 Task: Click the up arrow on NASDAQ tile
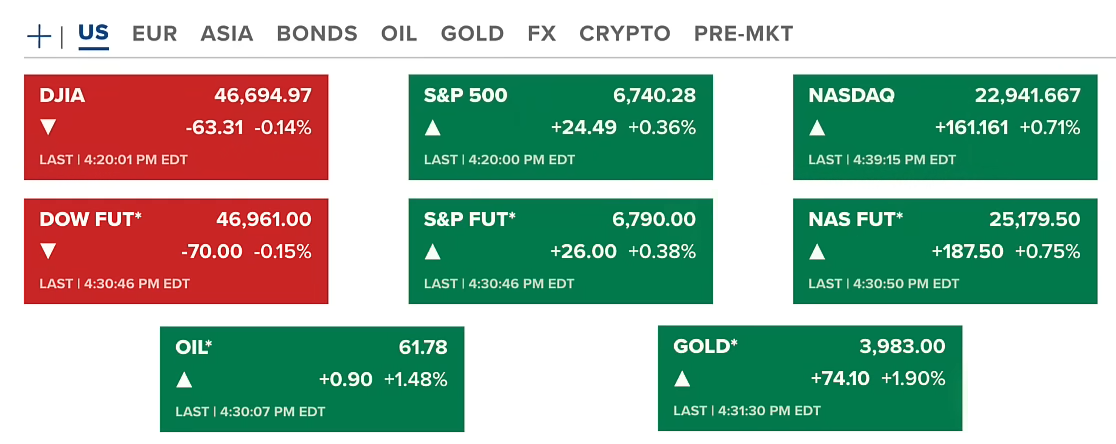[x=817, y=127]
